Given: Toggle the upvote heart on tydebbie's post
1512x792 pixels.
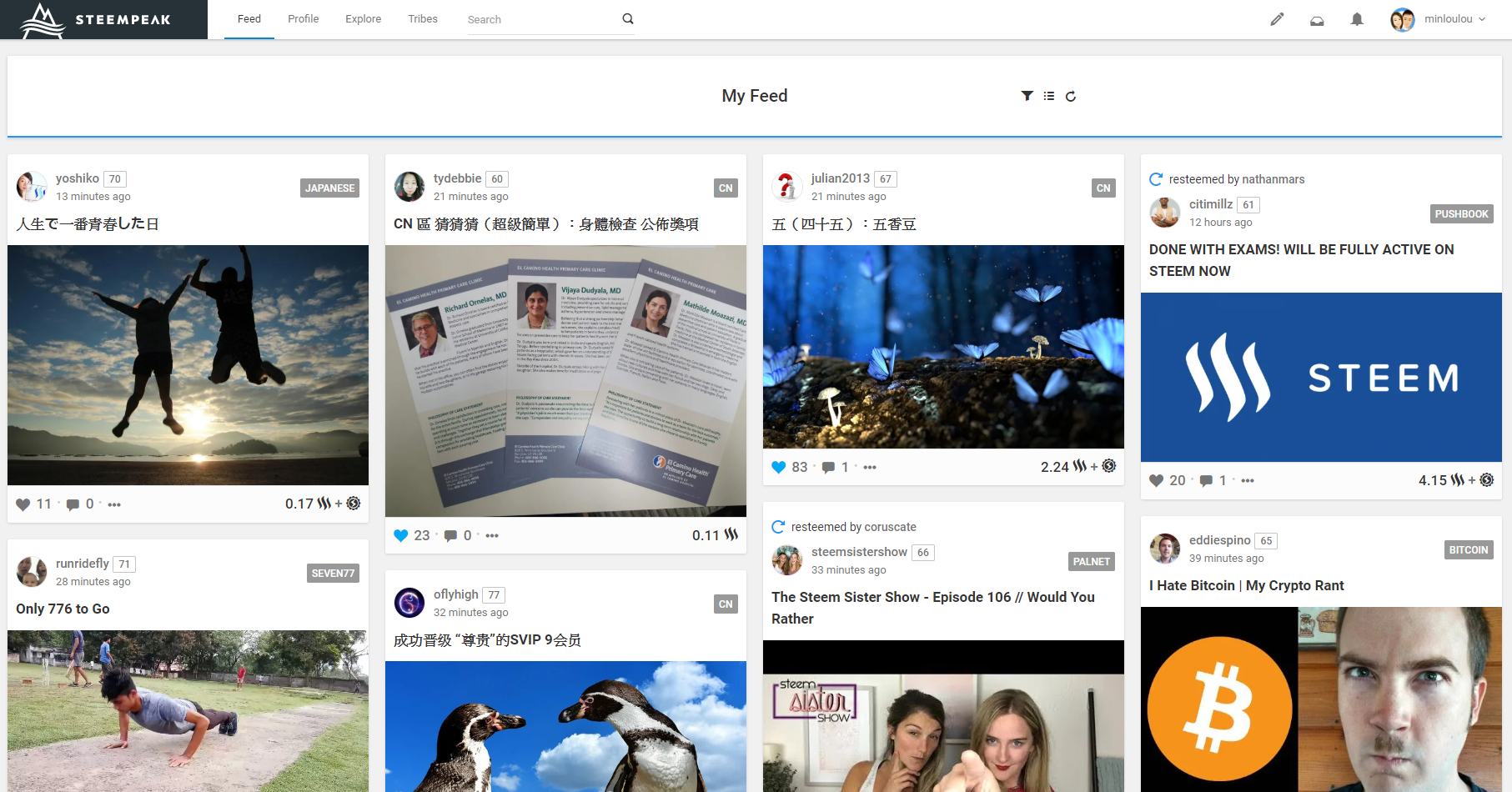Looking at the screenshot, I should tap(401, 535).
